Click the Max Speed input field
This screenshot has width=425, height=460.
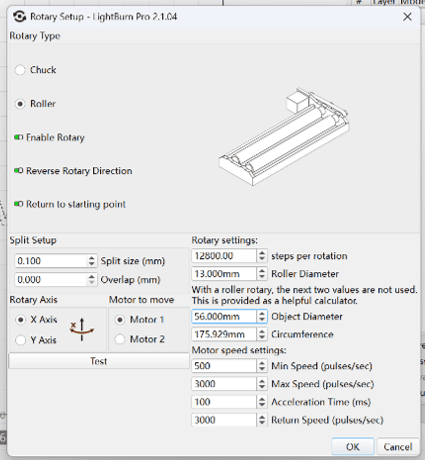[224, 384]
